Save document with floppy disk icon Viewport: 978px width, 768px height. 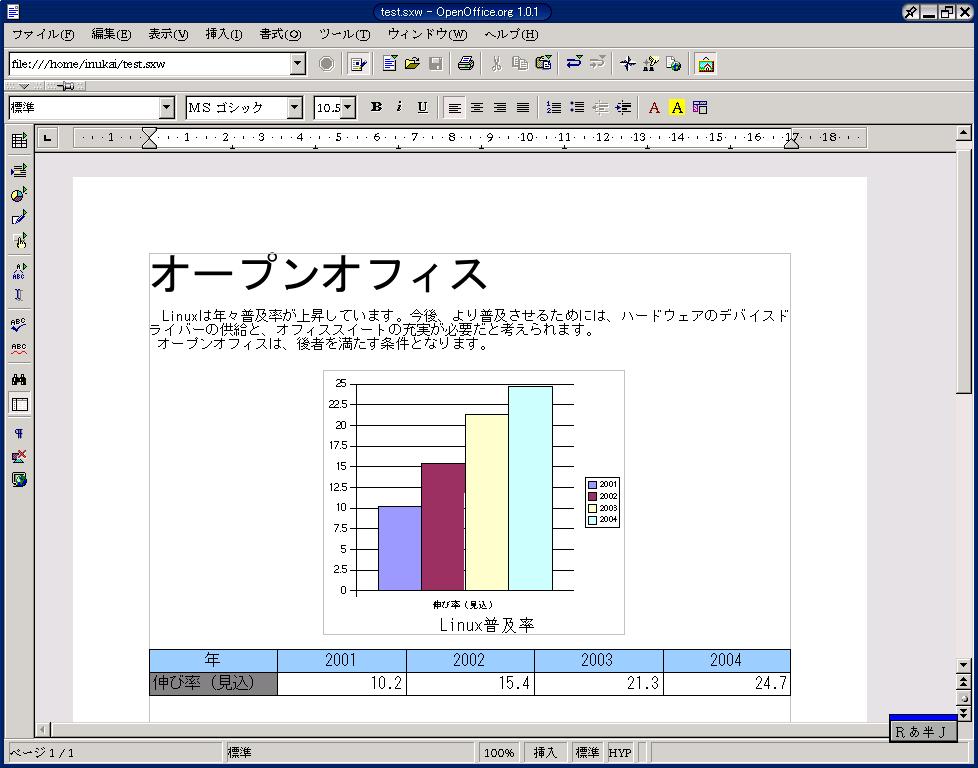coord(435,63)
